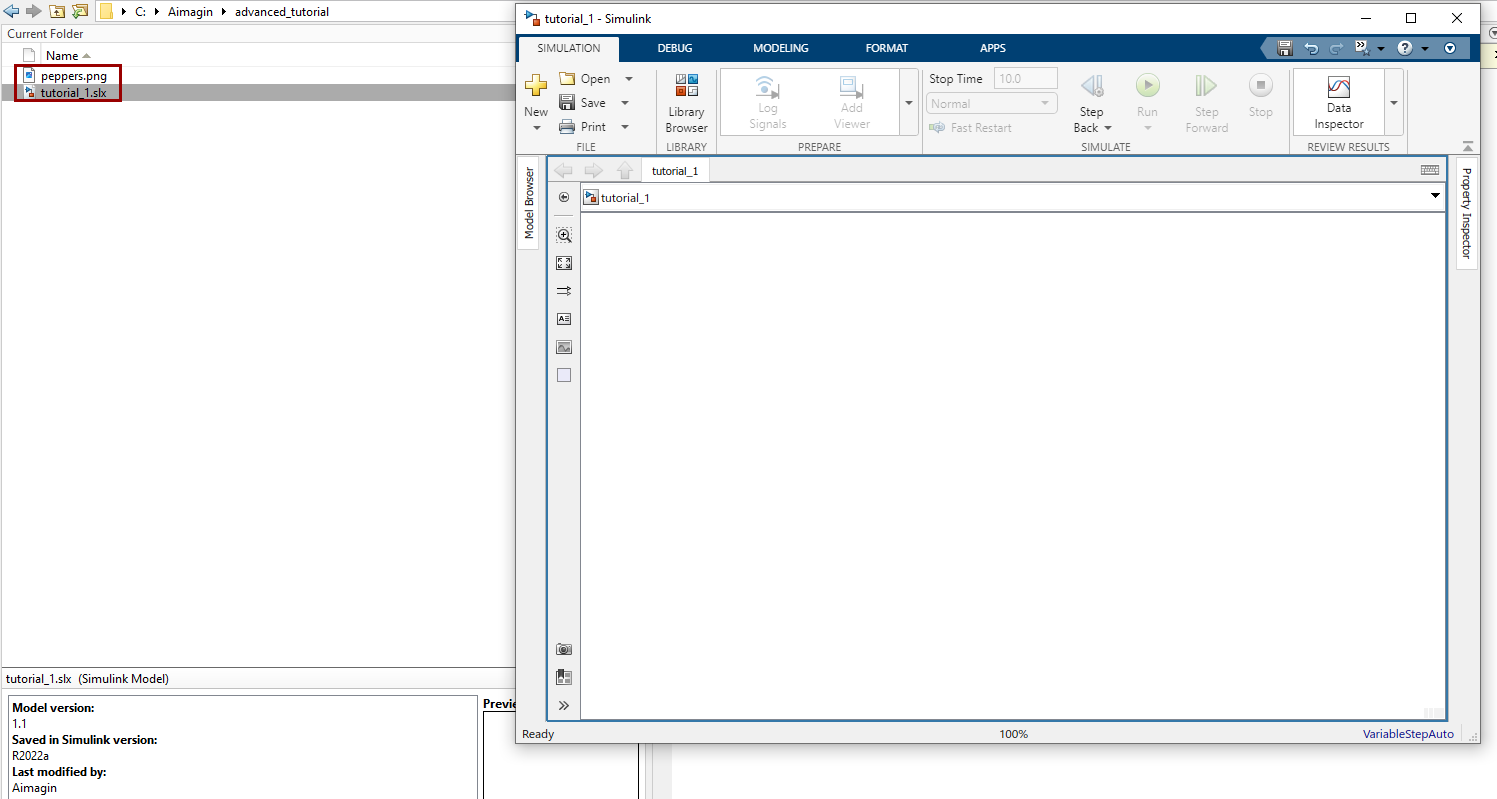
Task: Click the New model plus icon
Action: [536, 86]
